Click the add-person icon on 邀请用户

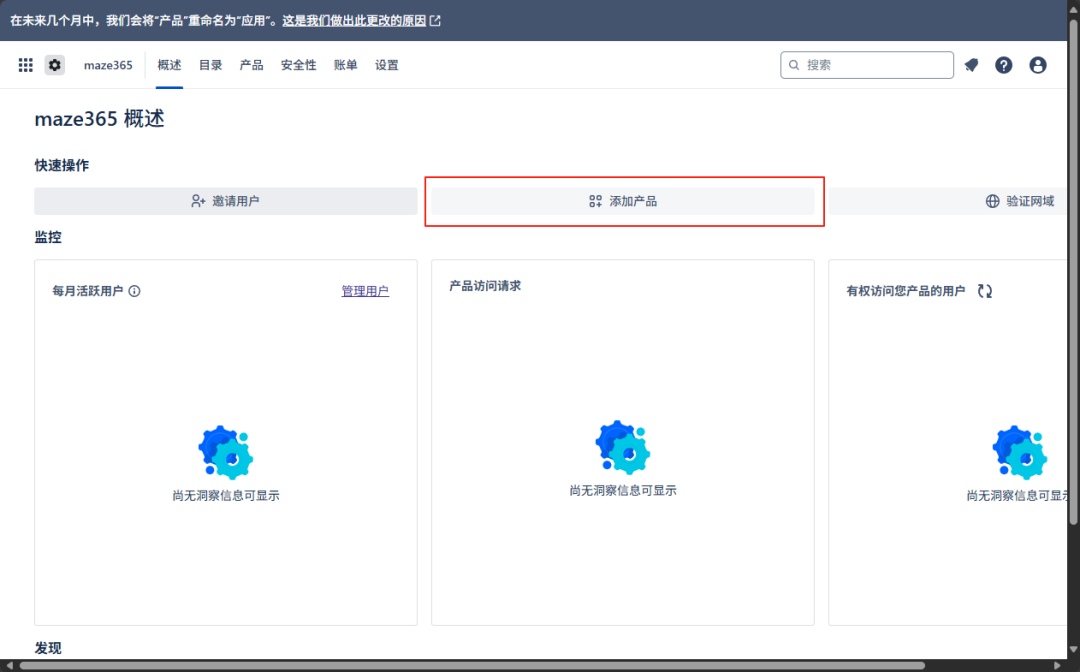pos(198,200)
